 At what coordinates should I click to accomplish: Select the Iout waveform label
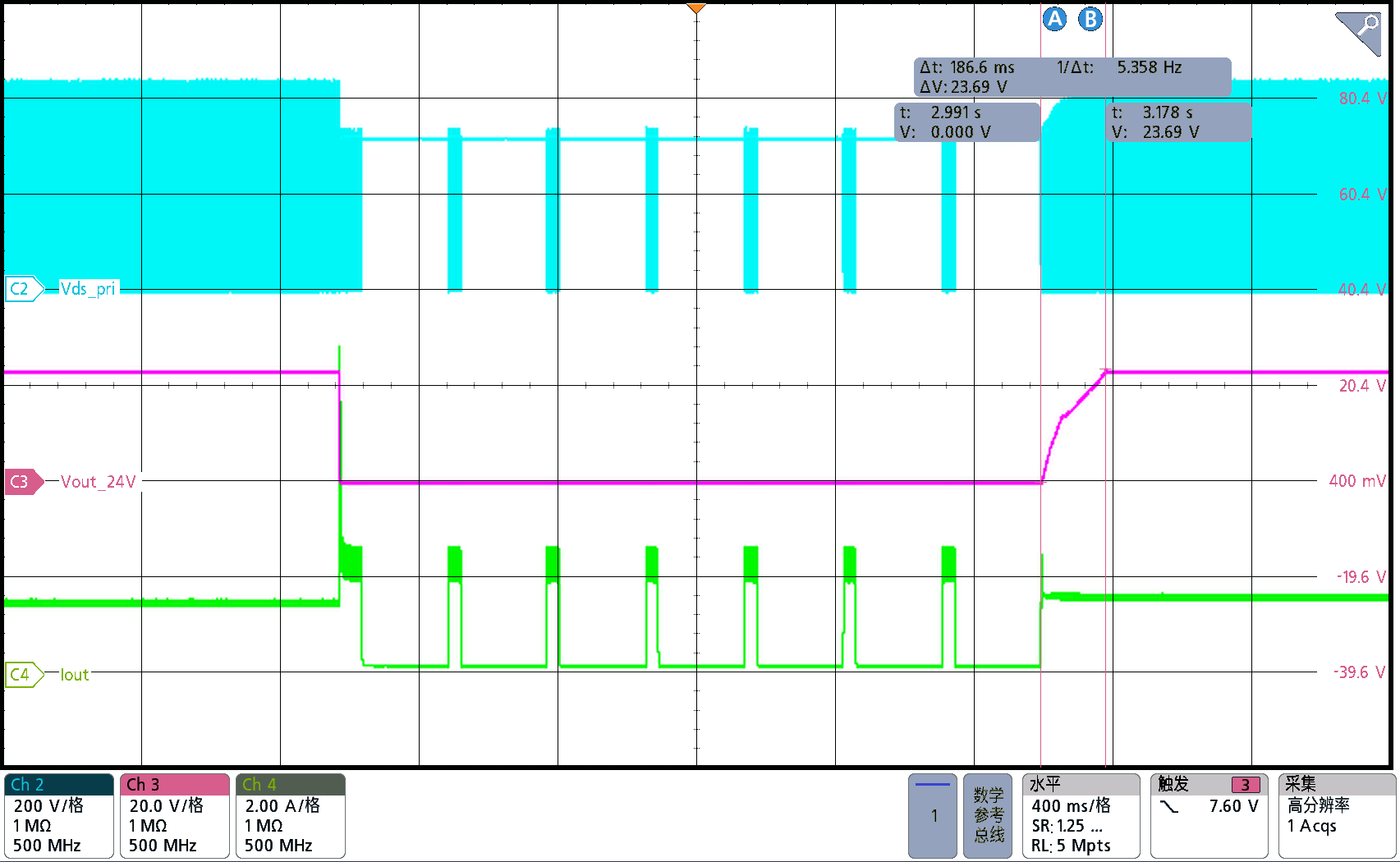click(75, 675)
